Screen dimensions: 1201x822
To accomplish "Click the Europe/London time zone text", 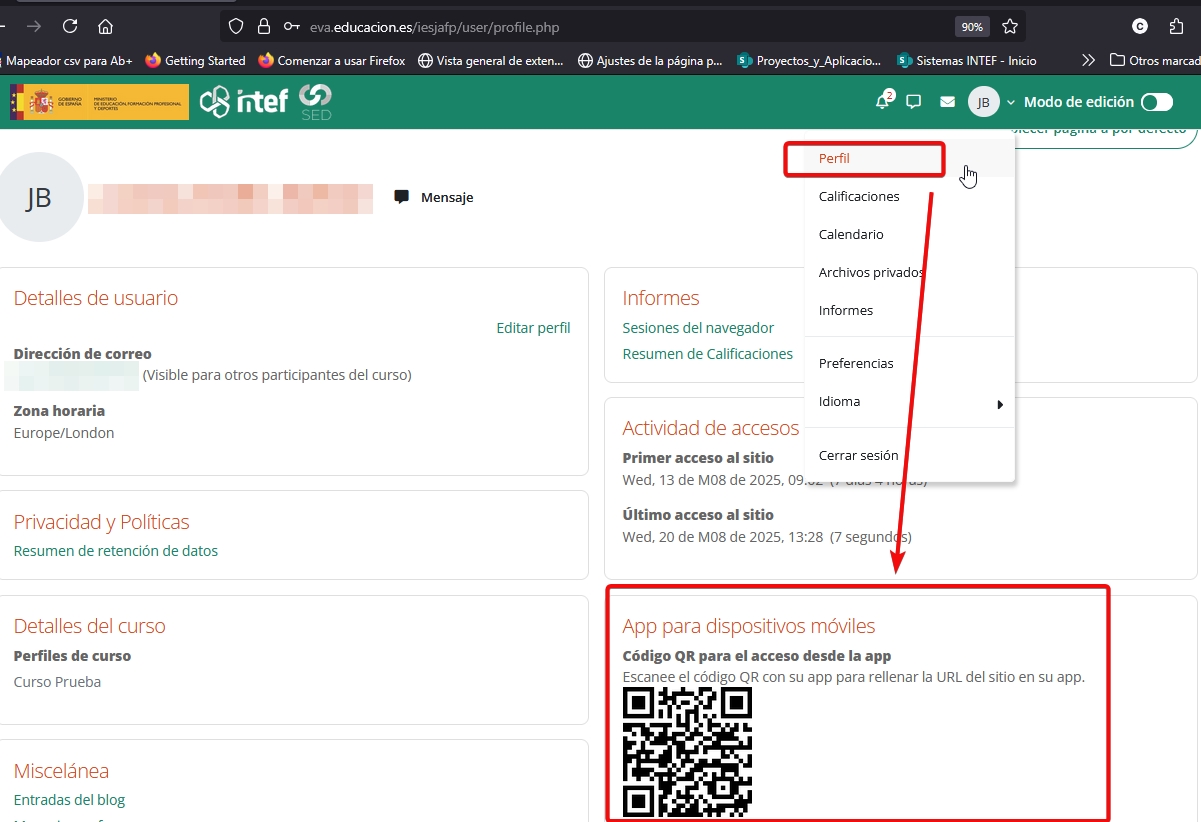I will coord(64,433).
